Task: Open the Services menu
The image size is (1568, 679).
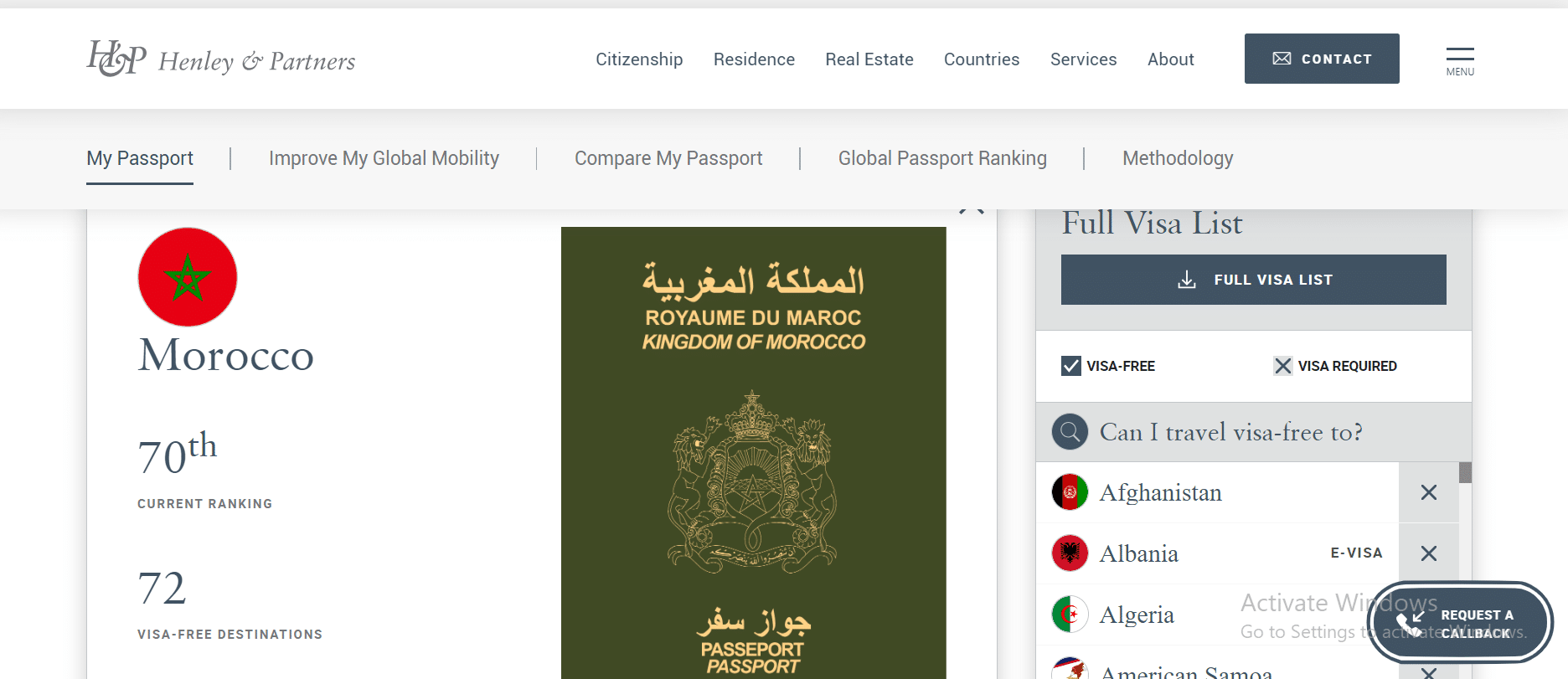Action: pos(1083,59)
